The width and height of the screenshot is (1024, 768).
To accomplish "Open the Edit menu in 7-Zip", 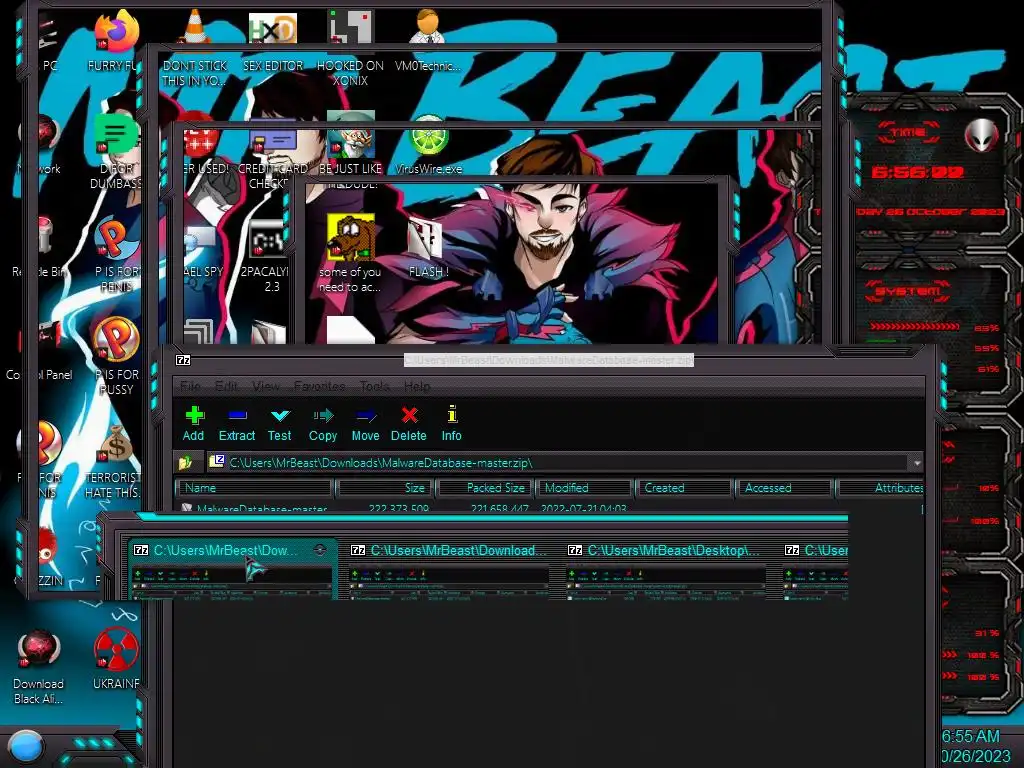I will click(226, 386).
